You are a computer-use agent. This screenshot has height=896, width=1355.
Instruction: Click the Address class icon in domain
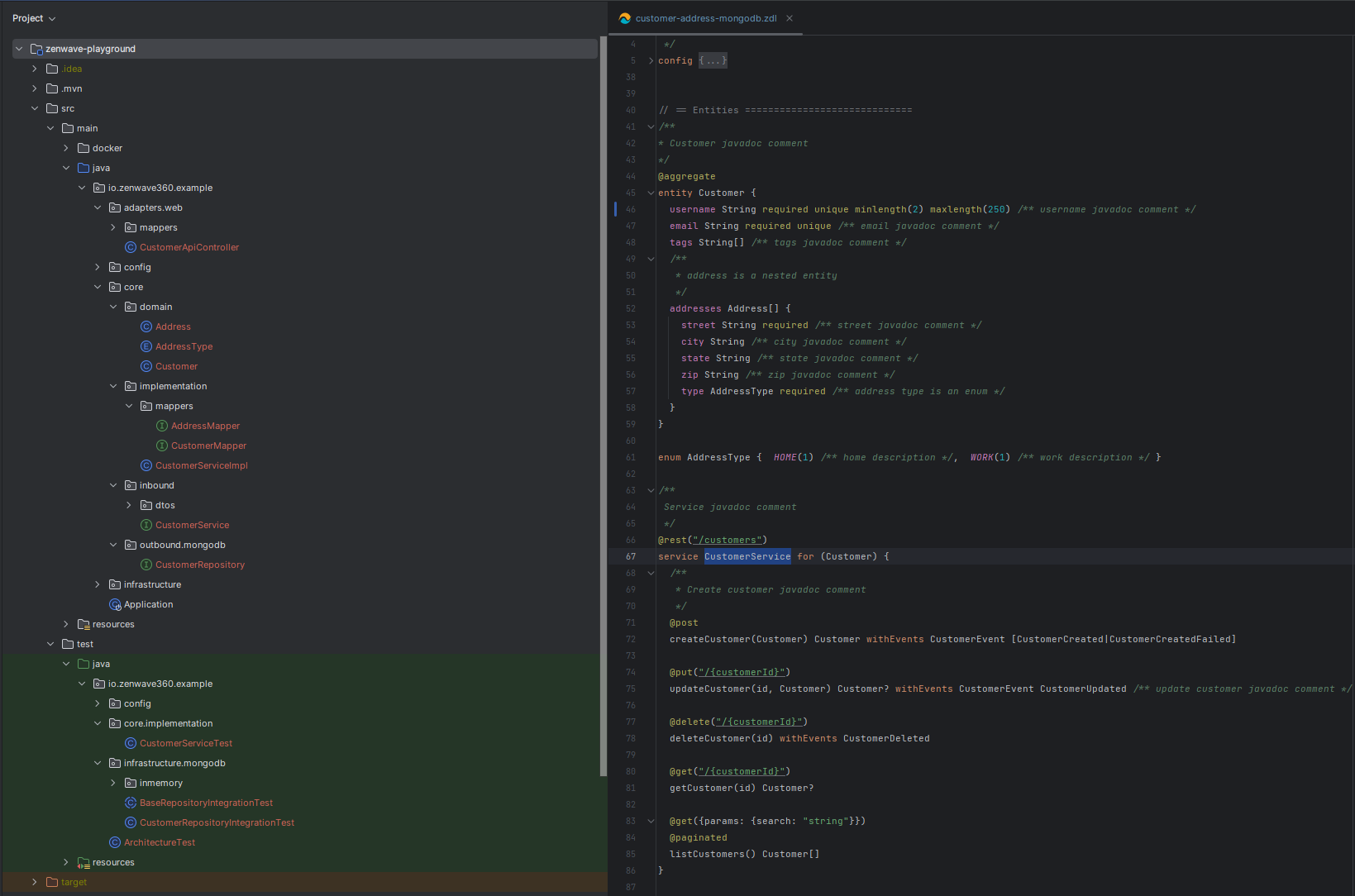pos(146,326)
